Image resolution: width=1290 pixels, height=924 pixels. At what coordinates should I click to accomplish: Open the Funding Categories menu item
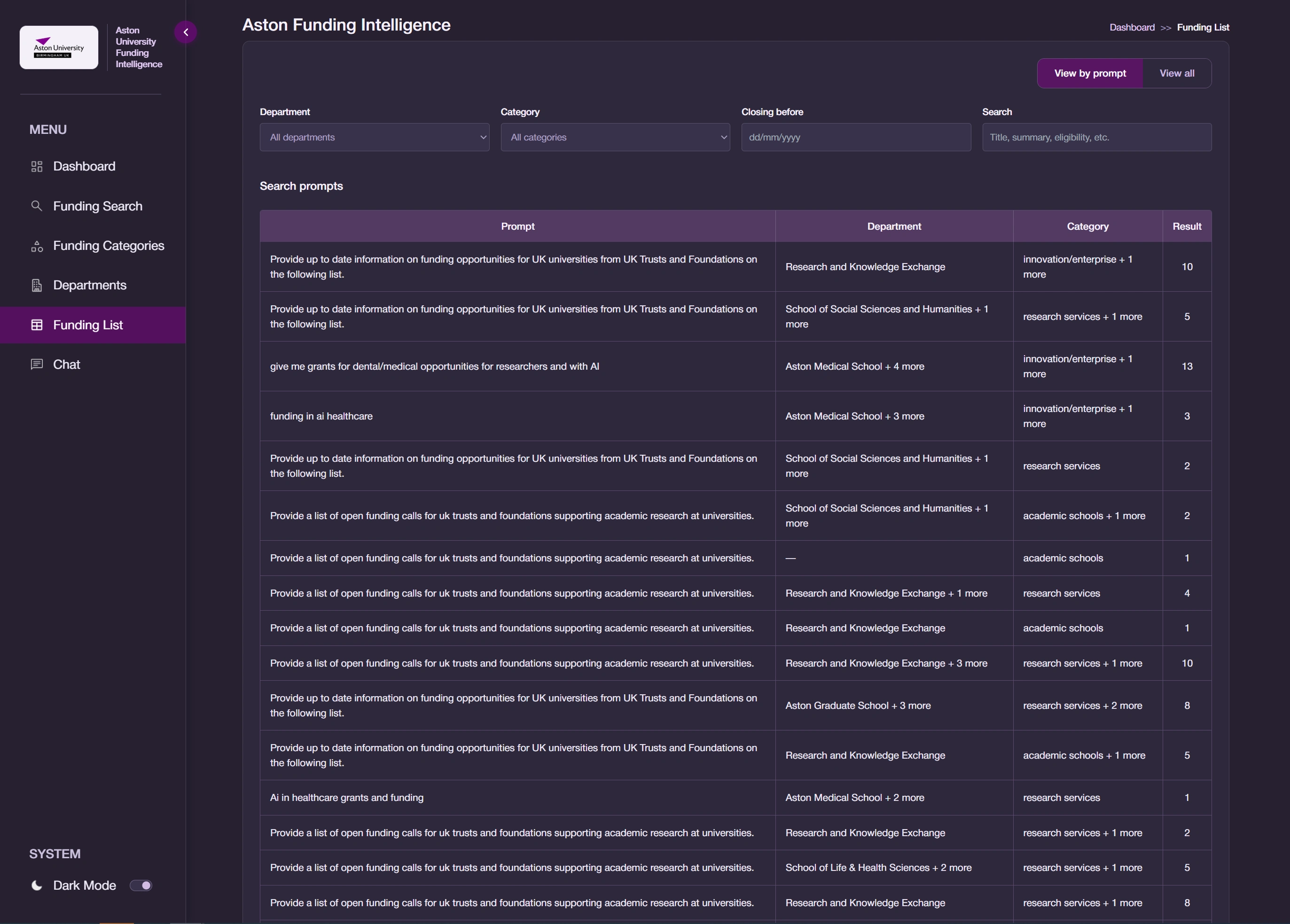click(109, 246)
